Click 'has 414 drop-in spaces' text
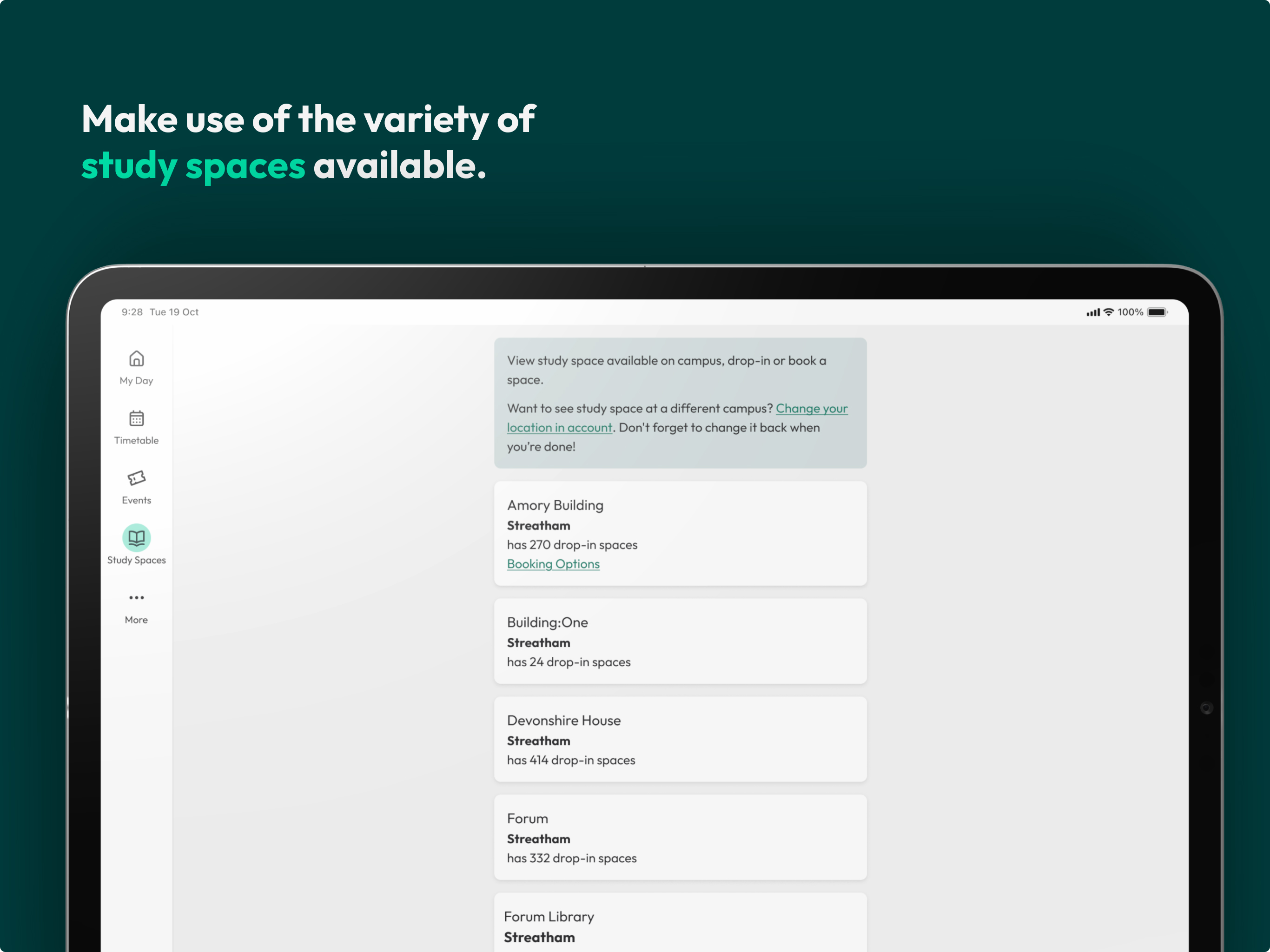The height and width of the screenshot is (952, 1270). [x=571, y=760]
